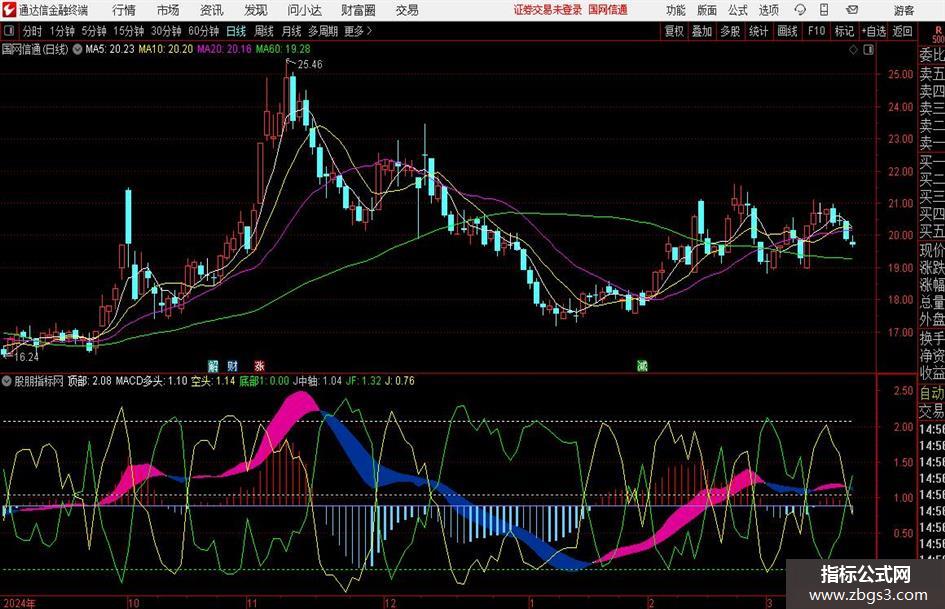Open the mail envelope icon

tap(852, 10)
